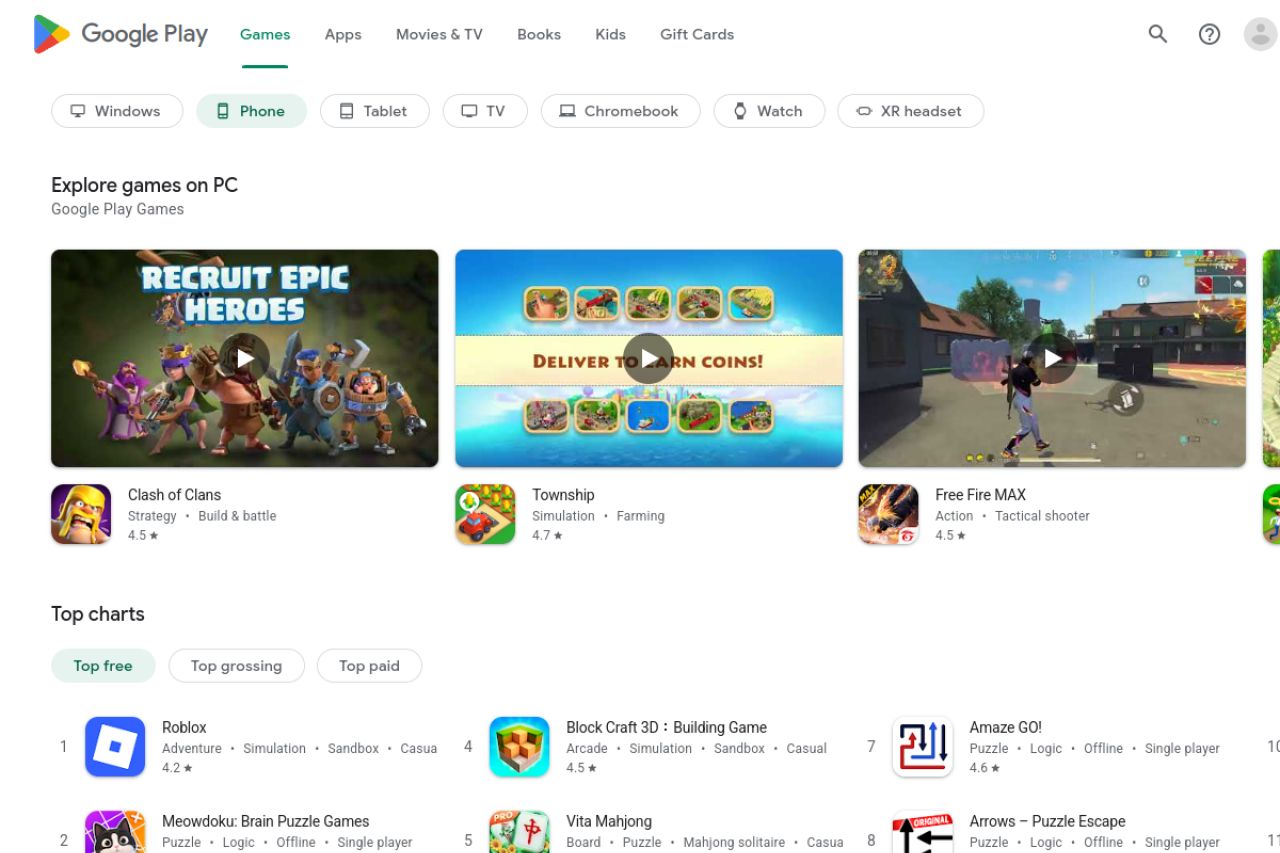1280x853 pixels.
Task: Select the Chromebook device filter
Action: tap(620, 111)
